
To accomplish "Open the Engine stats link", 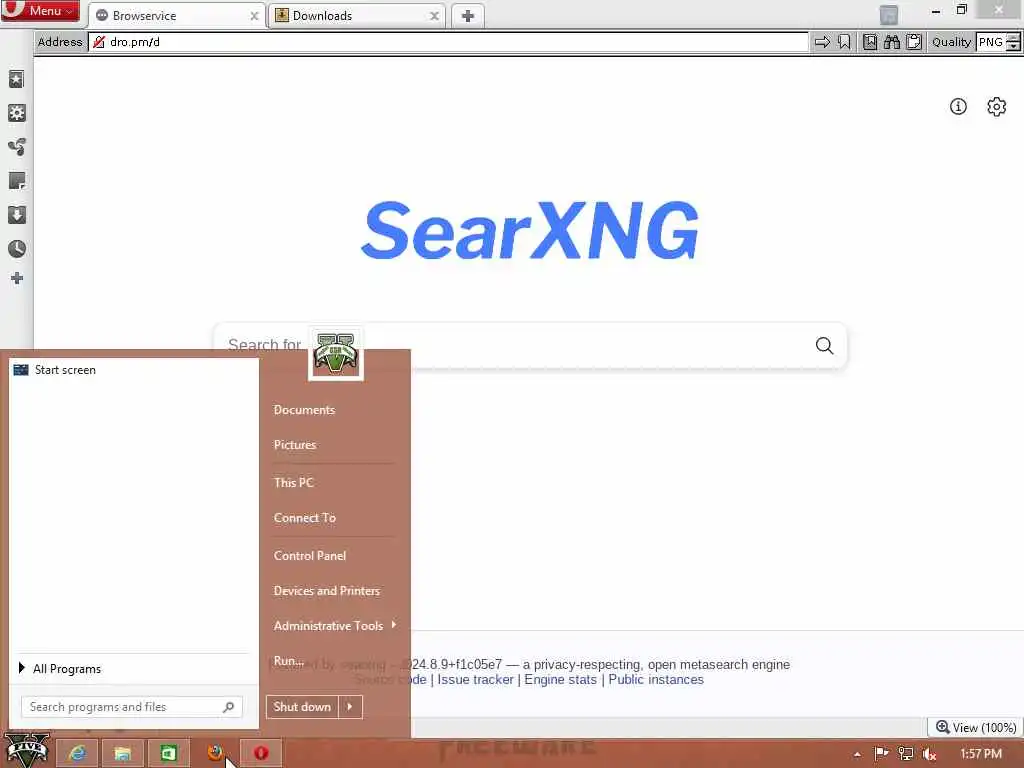I will [560, 680].
